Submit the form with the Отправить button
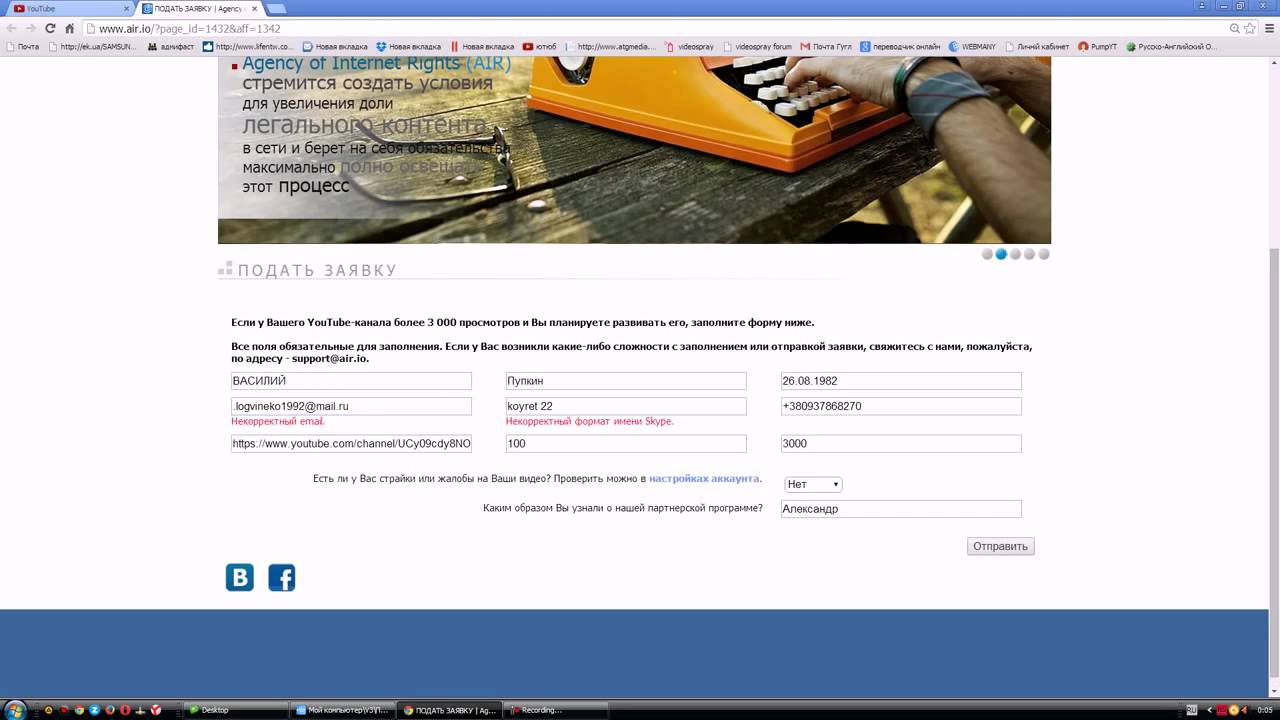 click(1000, 546)
